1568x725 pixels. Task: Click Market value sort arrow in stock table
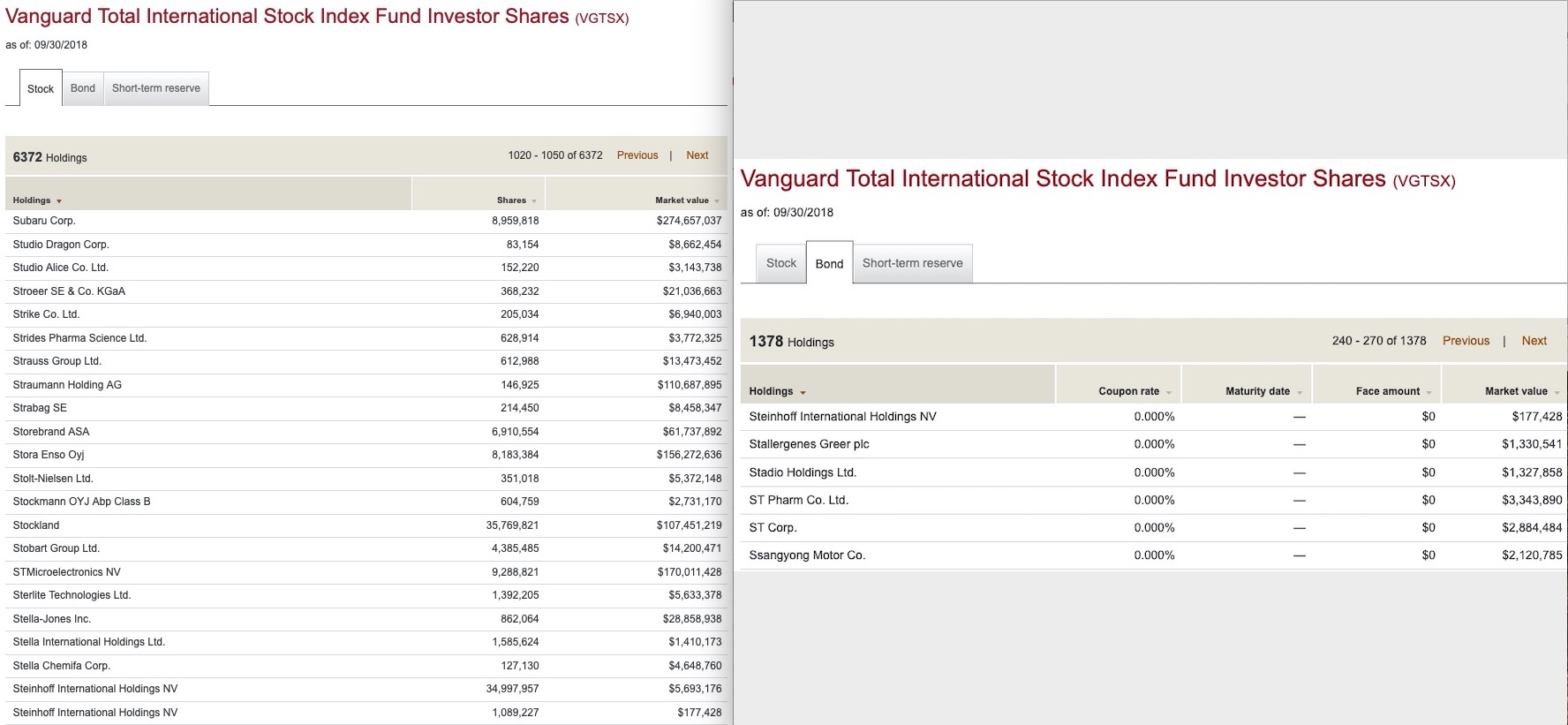(x=717, y=201)
